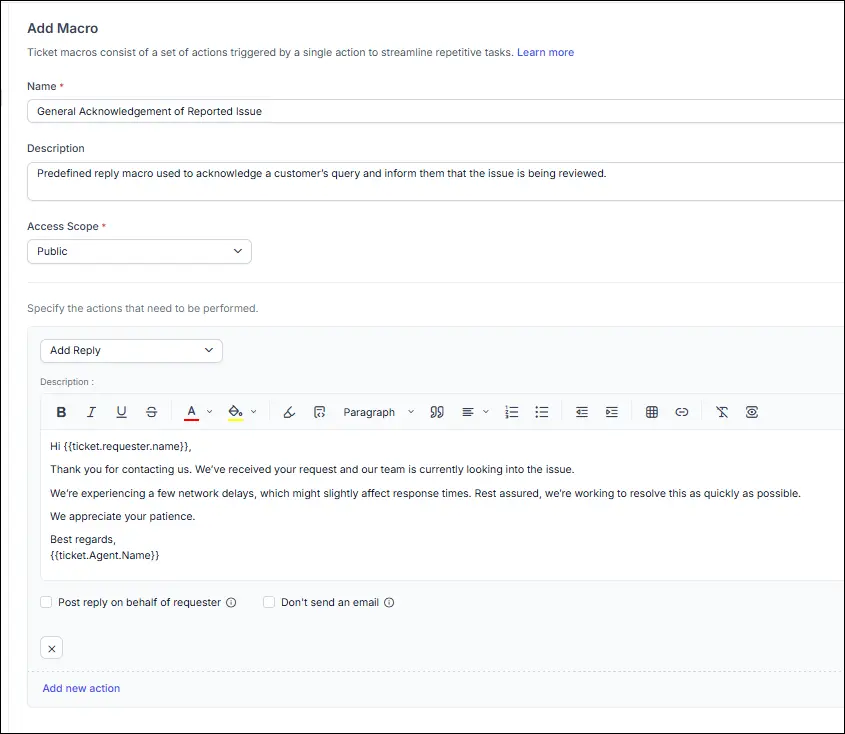The width and height of the screenshot is (845, 734).
Task: Open the Access Scope Public dropdown
Action: [140, 252]
